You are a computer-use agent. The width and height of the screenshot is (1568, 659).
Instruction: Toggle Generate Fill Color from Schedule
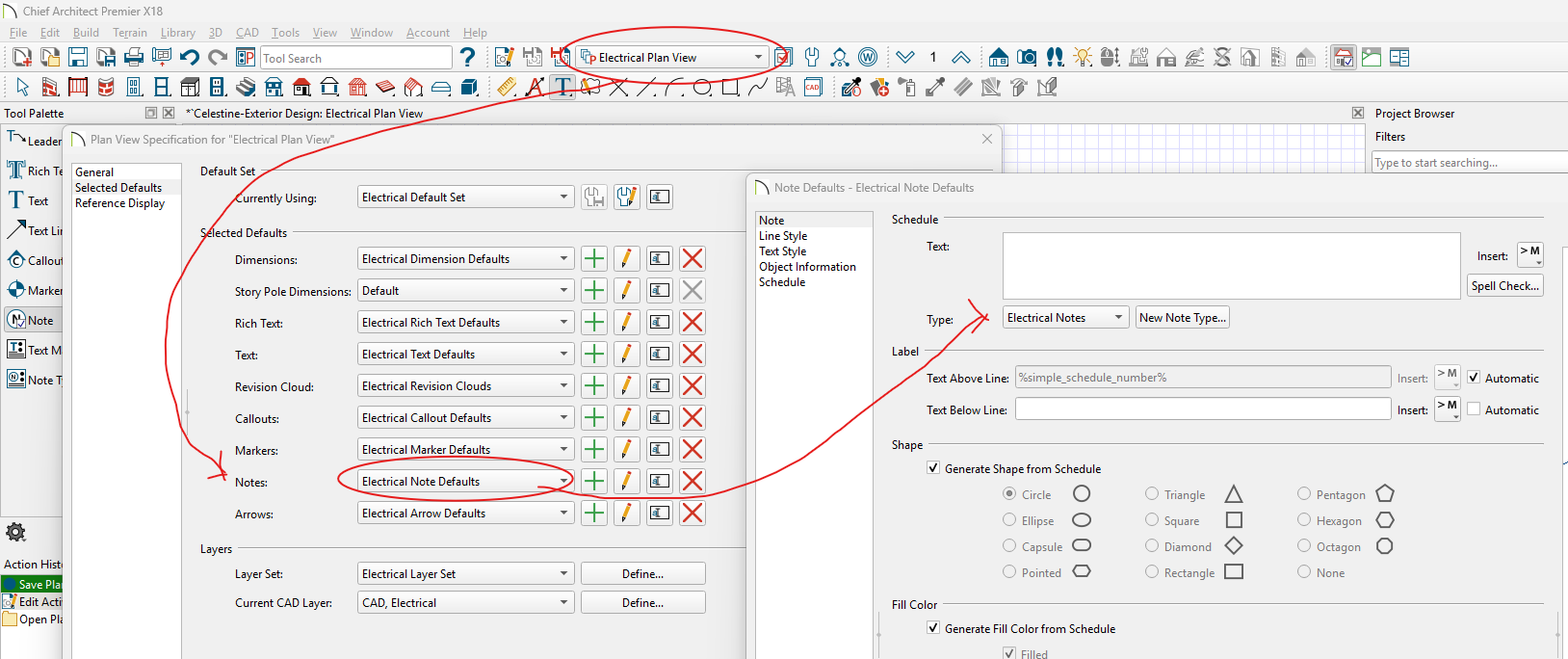[933, 628]
